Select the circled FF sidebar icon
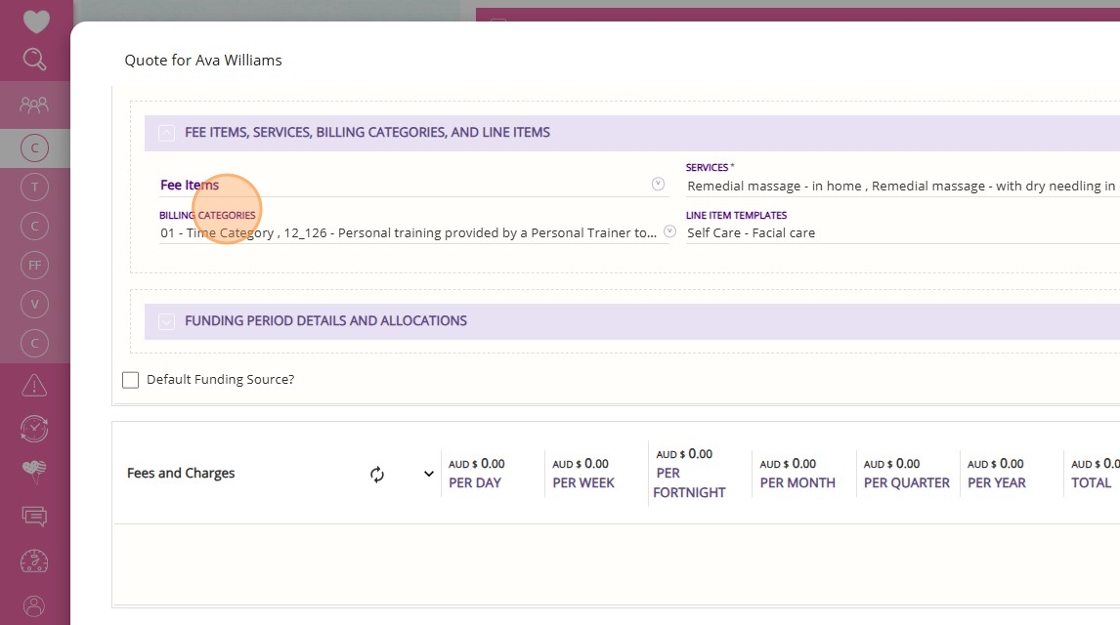1120x625 pixels. 34,266
